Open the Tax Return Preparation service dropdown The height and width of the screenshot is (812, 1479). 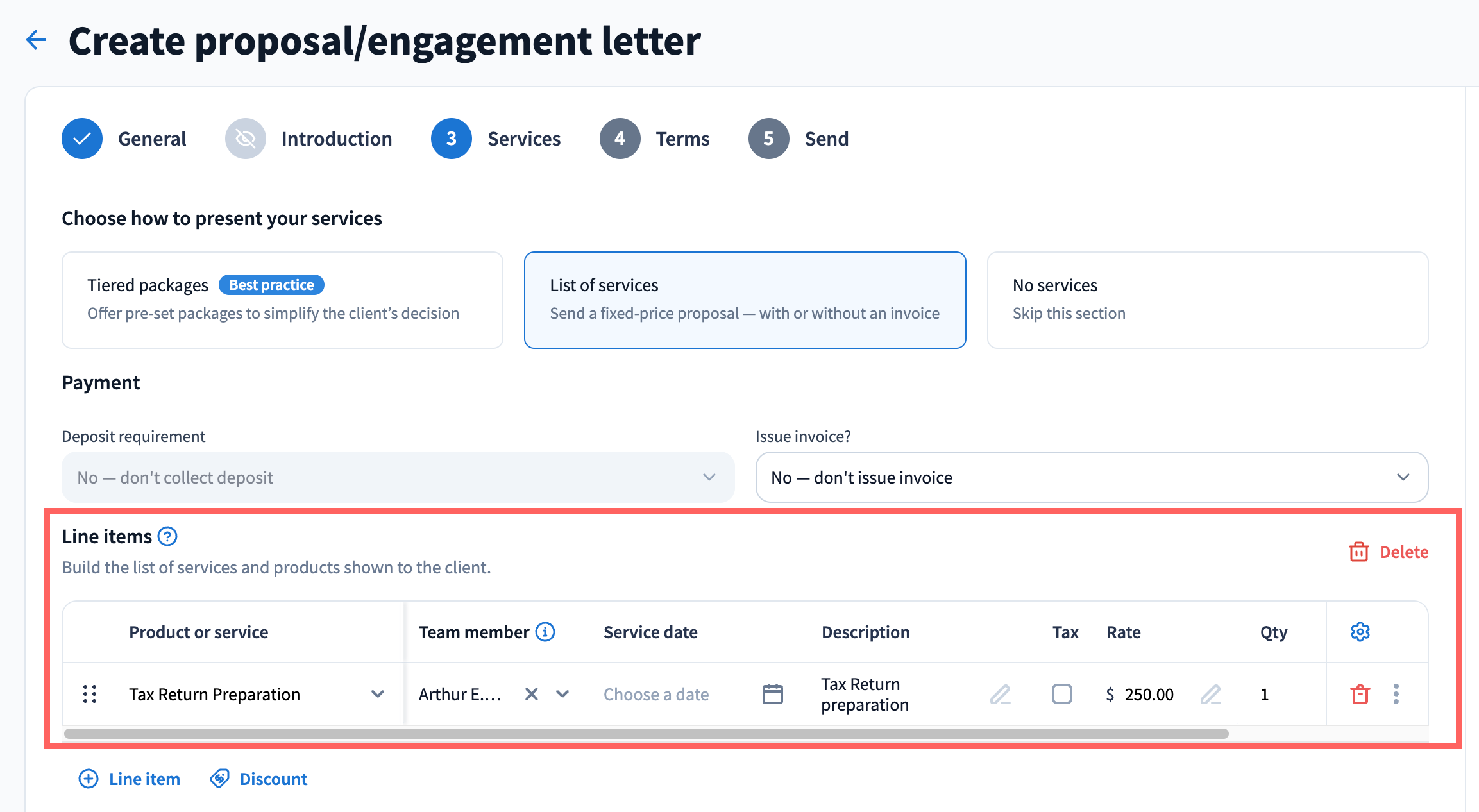[378, 694]
